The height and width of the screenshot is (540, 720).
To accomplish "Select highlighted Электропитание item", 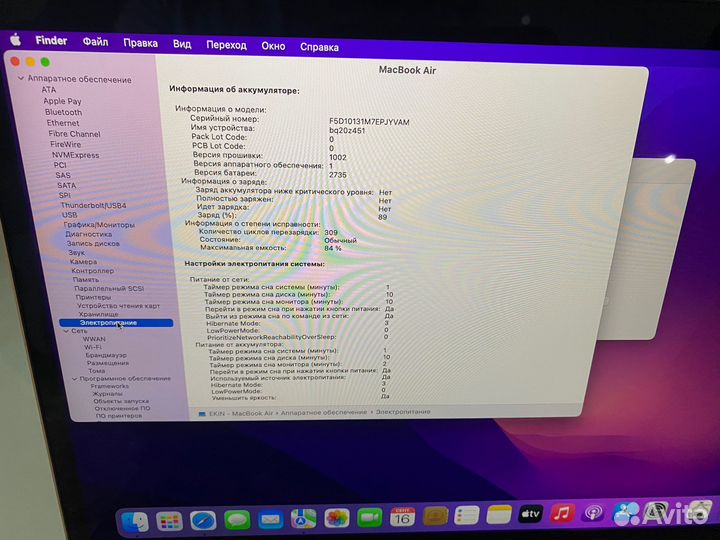I will pyautogui.click(x=116, y=323).
